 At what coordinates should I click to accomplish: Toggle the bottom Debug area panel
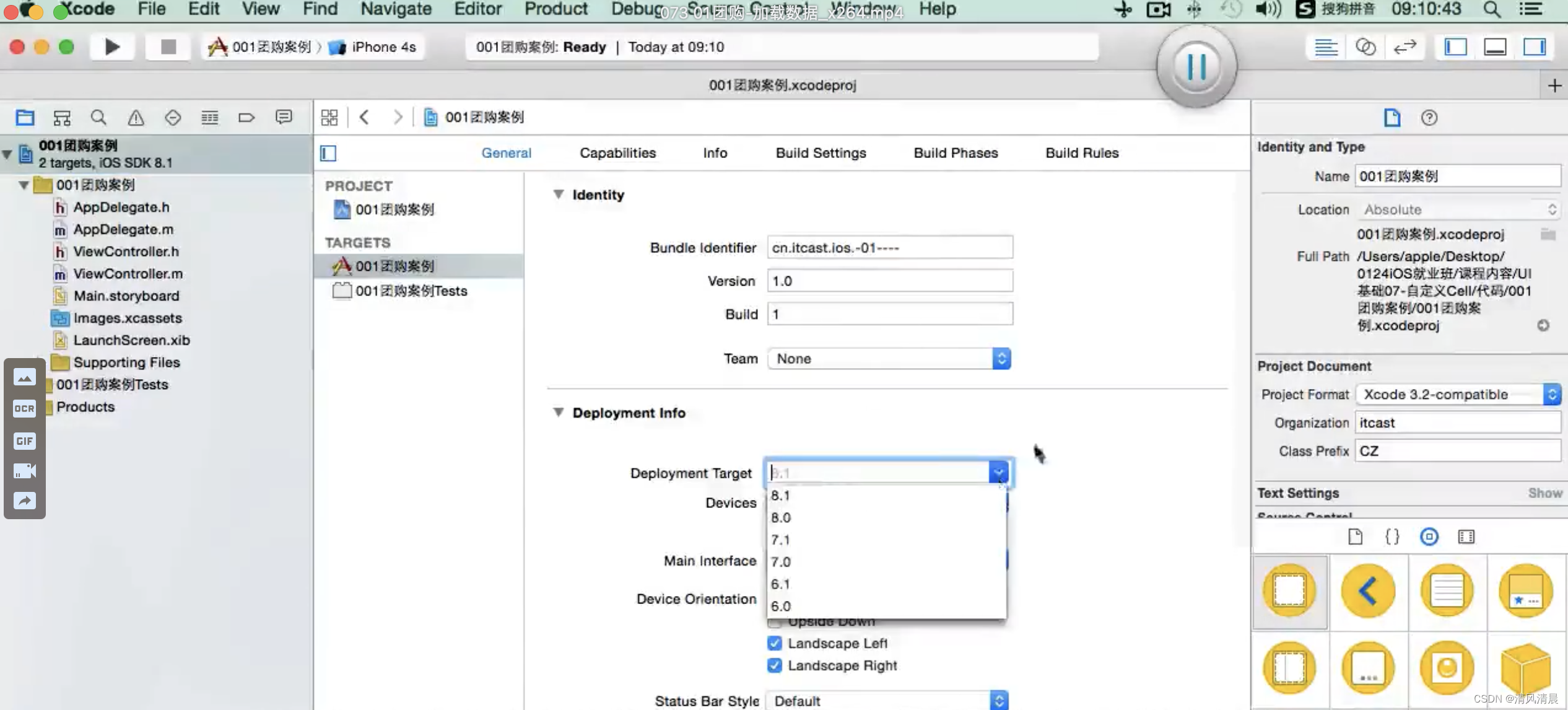tap(1495, 47)
